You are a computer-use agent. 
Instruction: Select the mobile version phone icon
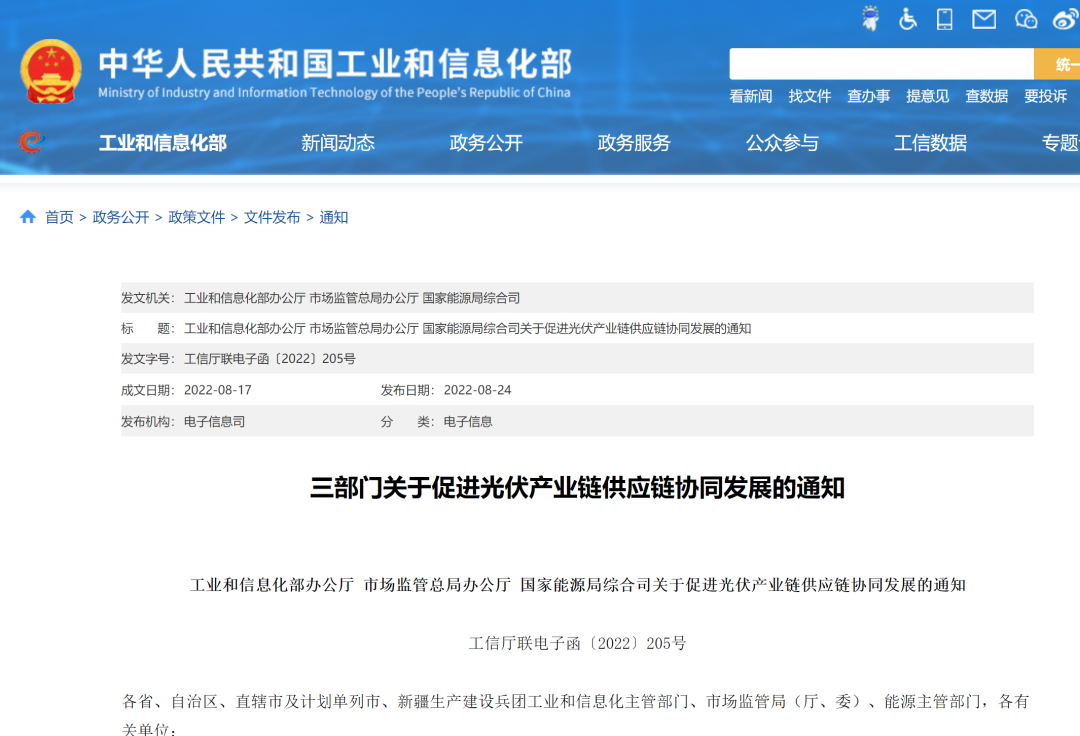[x=943, y=18]
